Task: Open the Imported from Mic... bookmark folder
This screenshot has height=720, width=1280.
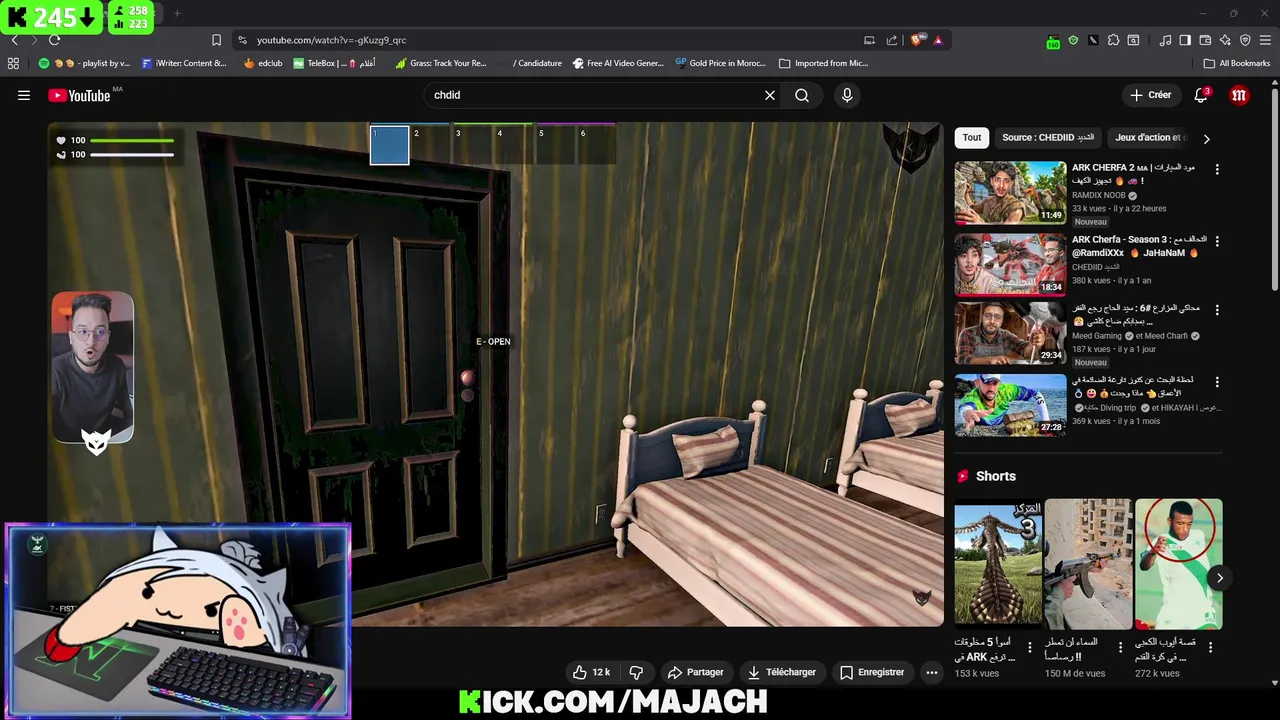Action: click(x=823, y=63)
